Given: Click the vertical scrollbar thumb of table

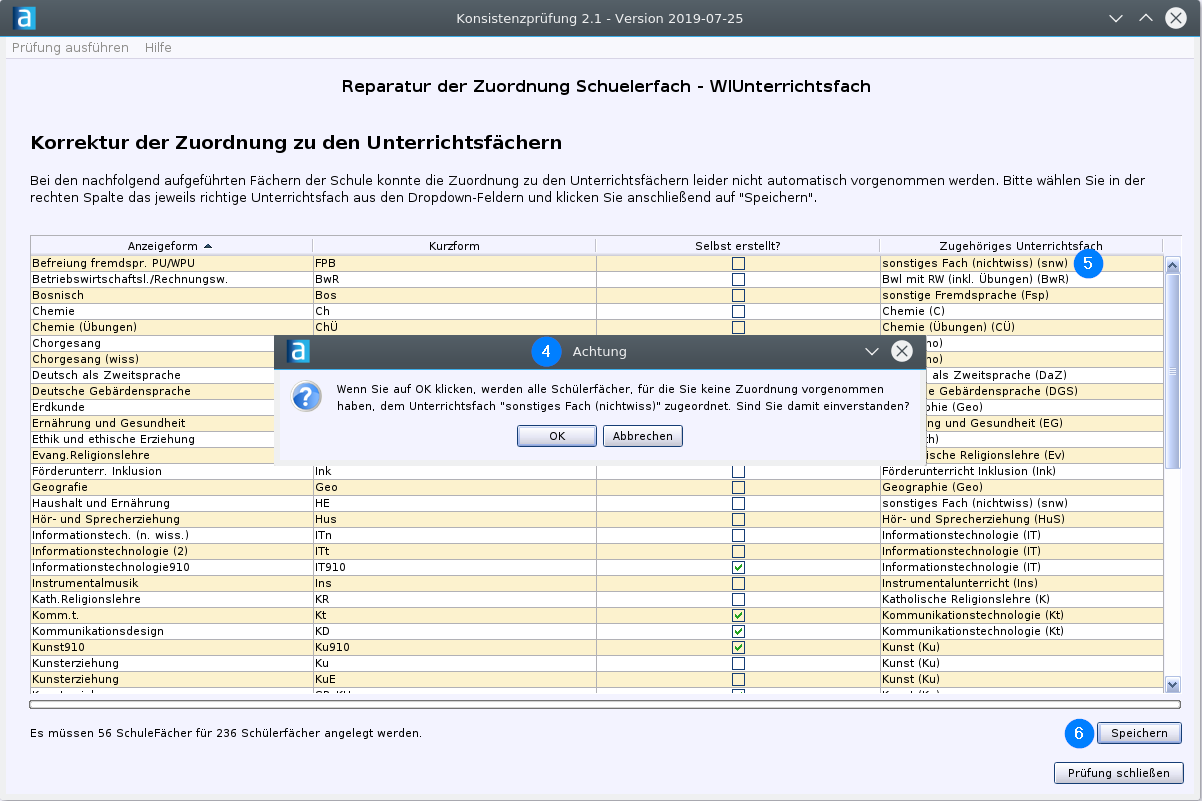Looking at the screenshot, I should click(1173, 370).
